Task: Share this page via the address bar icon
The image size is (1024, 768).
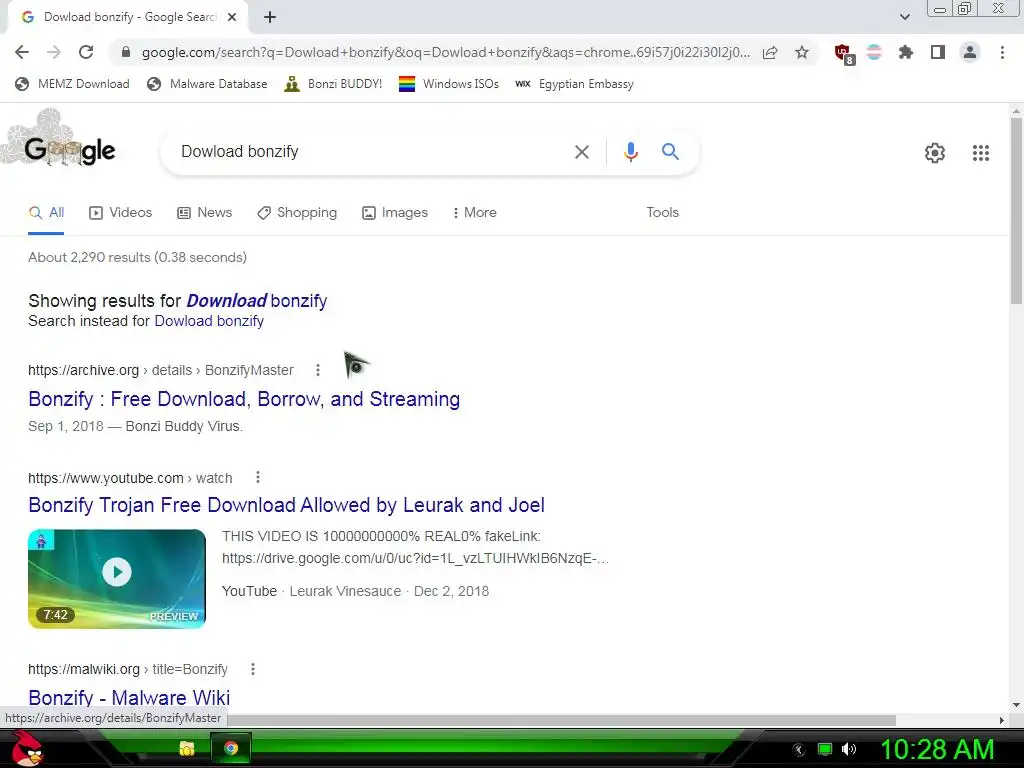Action: tap(770, 52)
